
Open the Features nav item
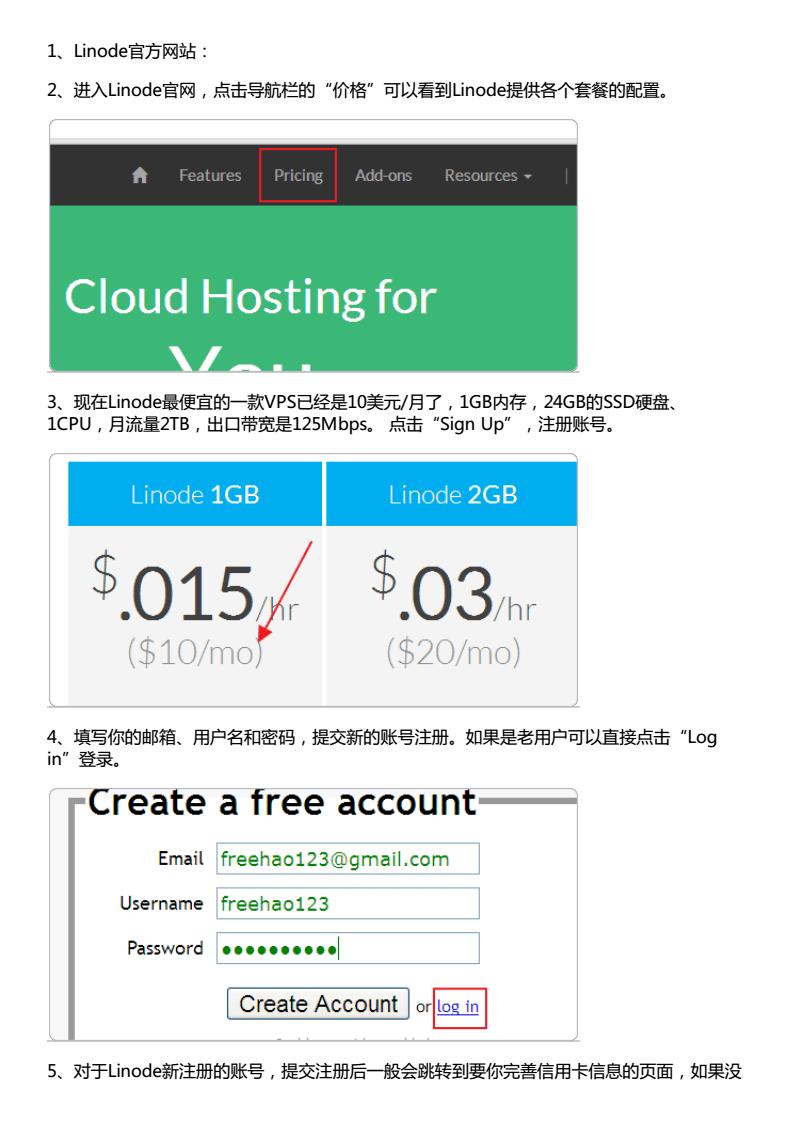(x=210, y=175)
